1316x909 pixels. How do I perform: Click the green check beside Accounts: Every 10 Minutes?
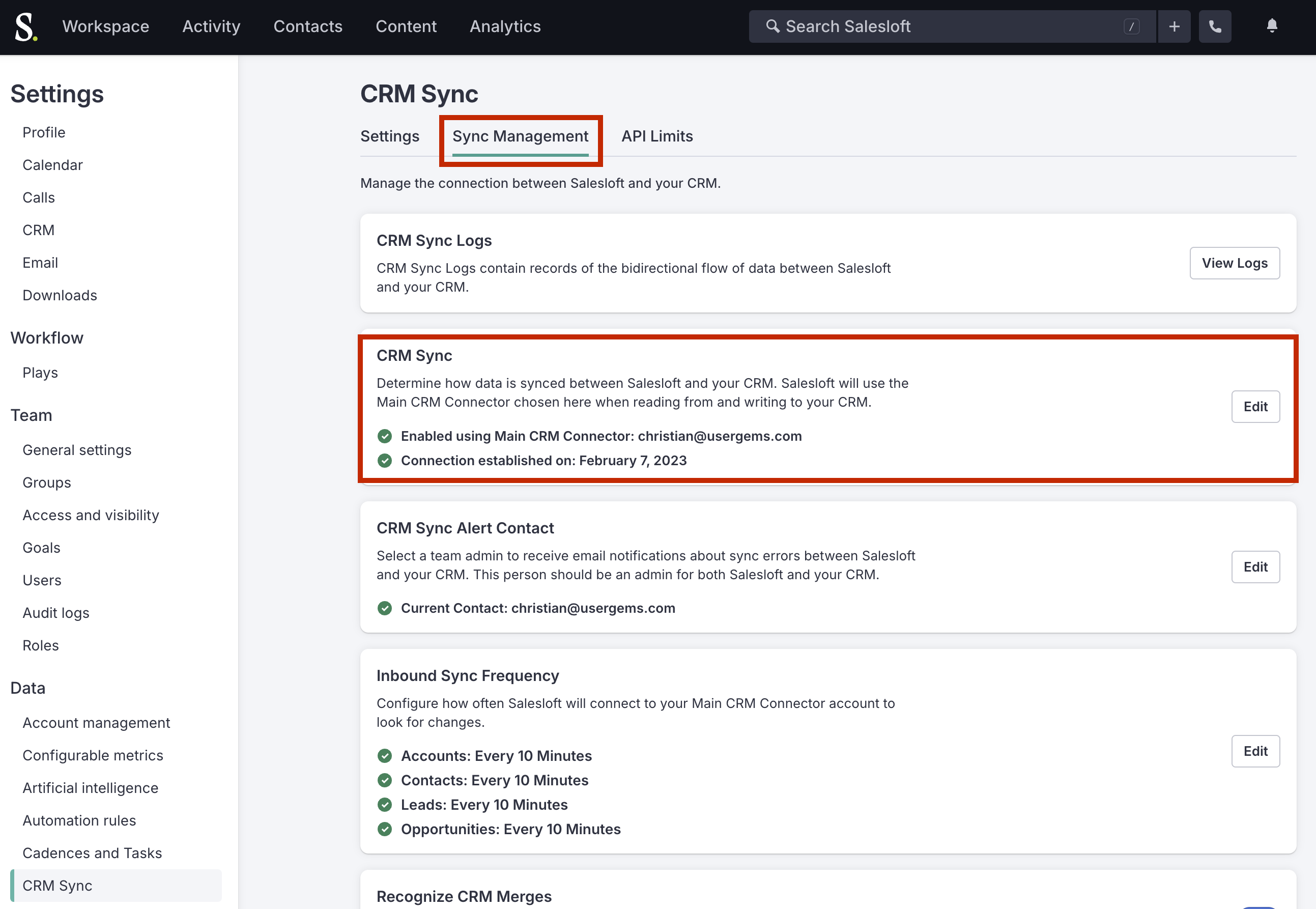384,756
